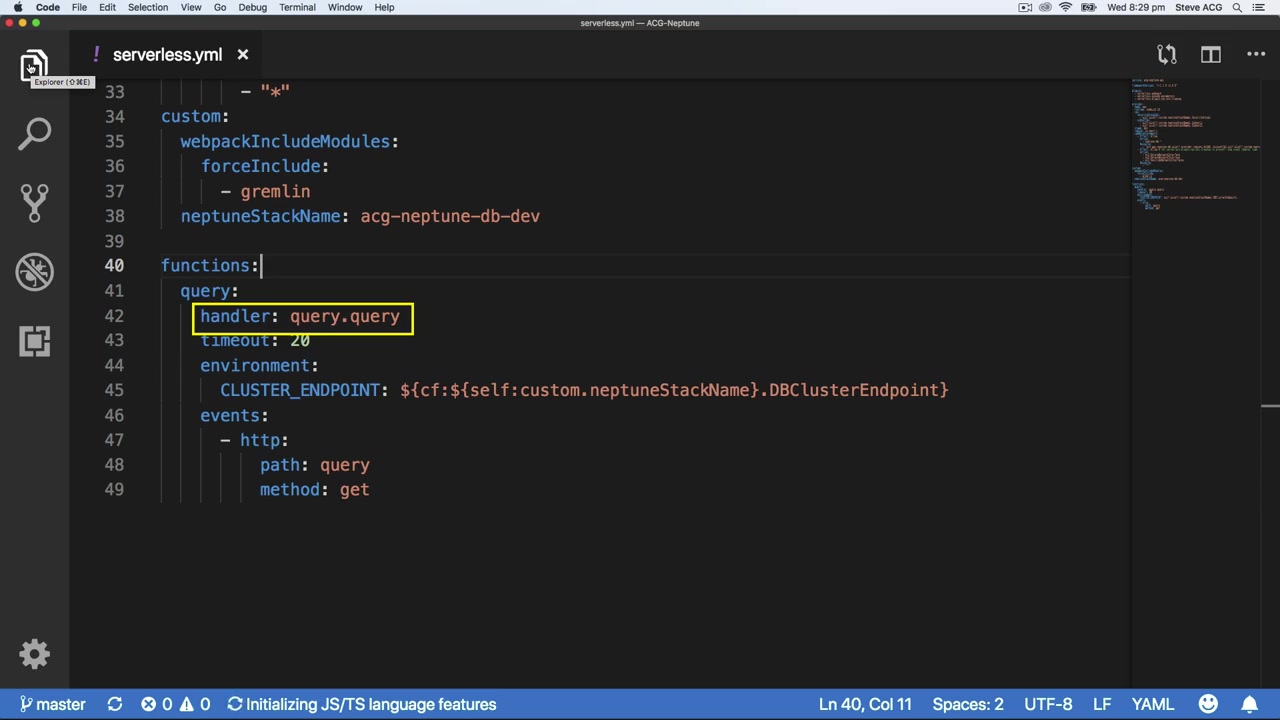The height and width of the screenshot is (720, 1280).
Task: Click the Open Changes icon in editor toolbar
Action: [x=1166, y=55]
